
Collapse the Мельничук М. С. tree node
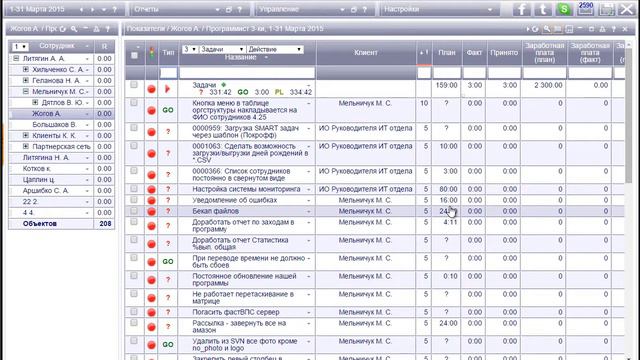pos(26,91)
